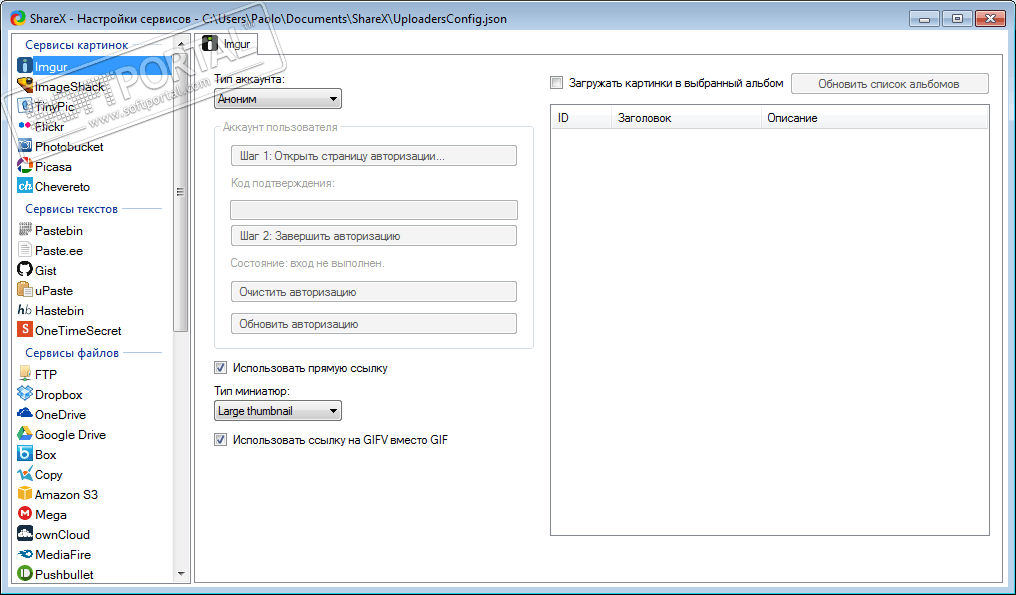The image size is (1016, 595).
Task: Click the services list scrollbar thumb
Action: [x=181, y=191]
